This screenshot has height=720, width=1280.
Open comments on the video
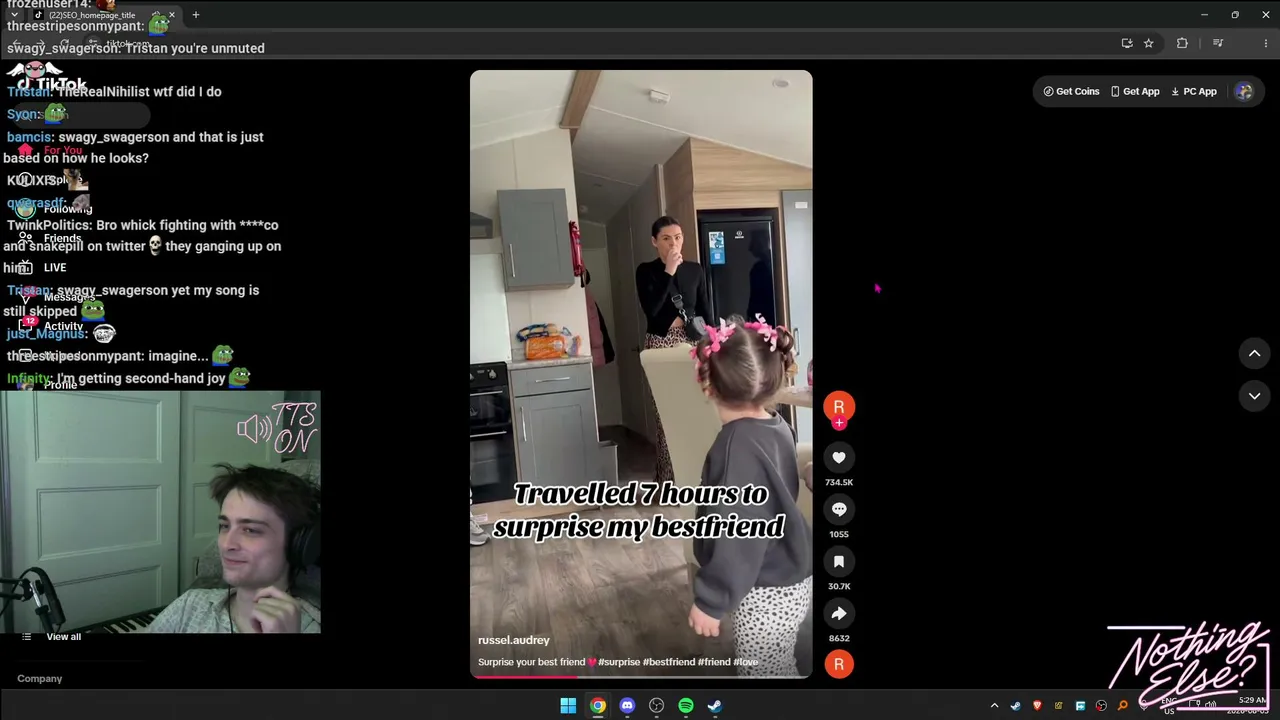pyautogui.click(x=839, y=510)
